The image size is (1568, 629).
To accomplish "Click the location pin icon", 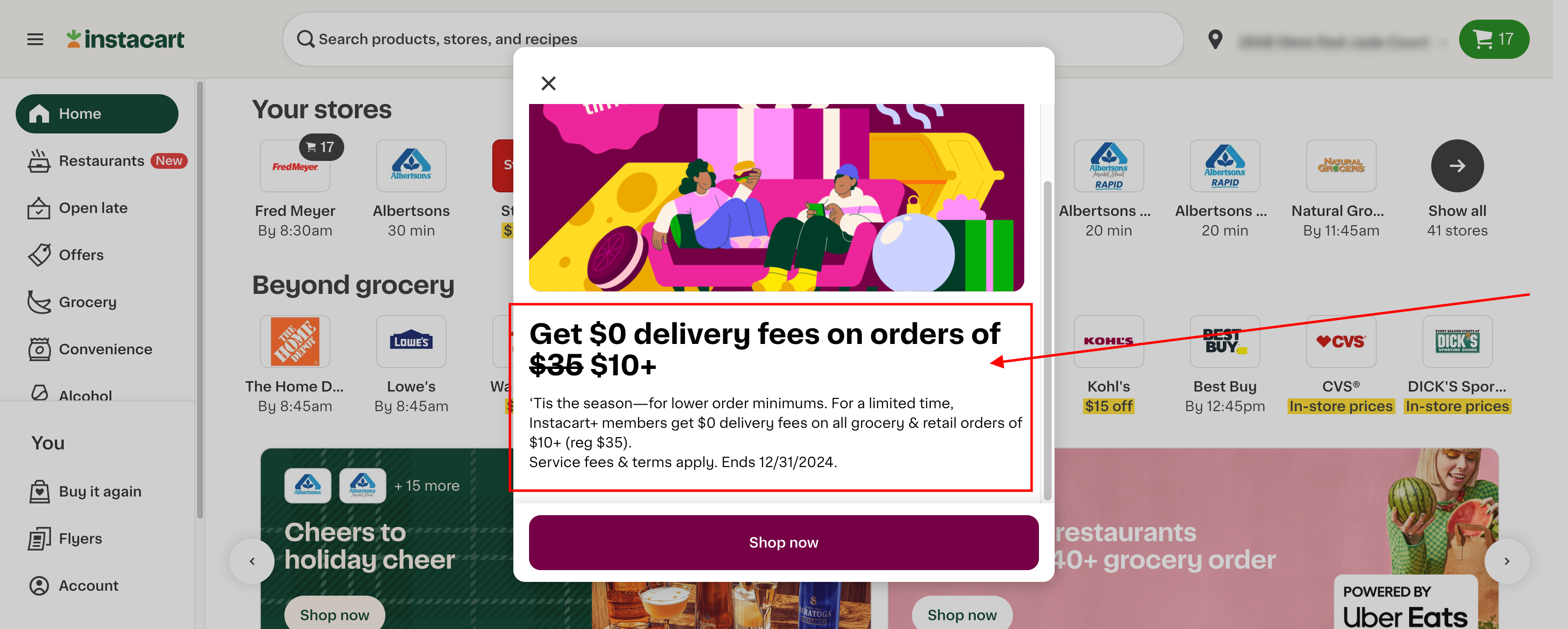I will [x=1215, y=40].
